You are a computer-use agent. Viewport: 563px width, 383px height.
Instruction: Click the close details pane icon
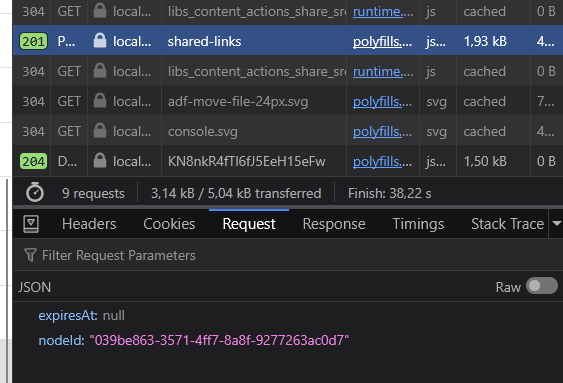pyautogui.click(x=31, y=224)
